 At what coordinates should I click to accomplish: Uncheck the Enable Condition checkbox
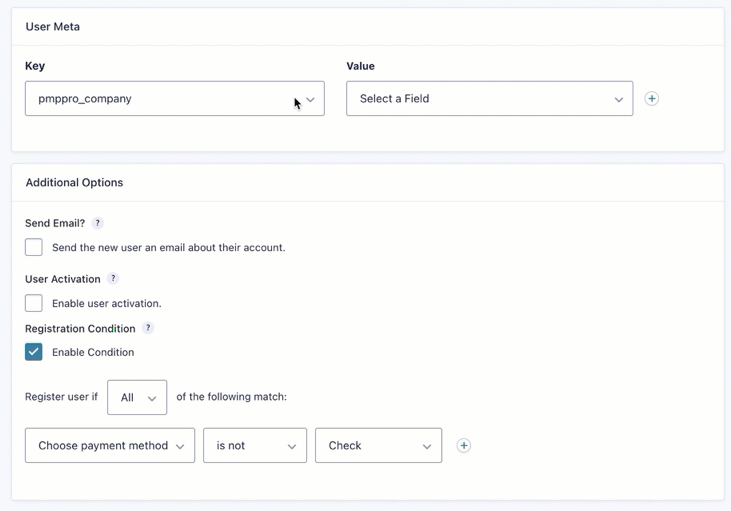click(x=34, y=352)
